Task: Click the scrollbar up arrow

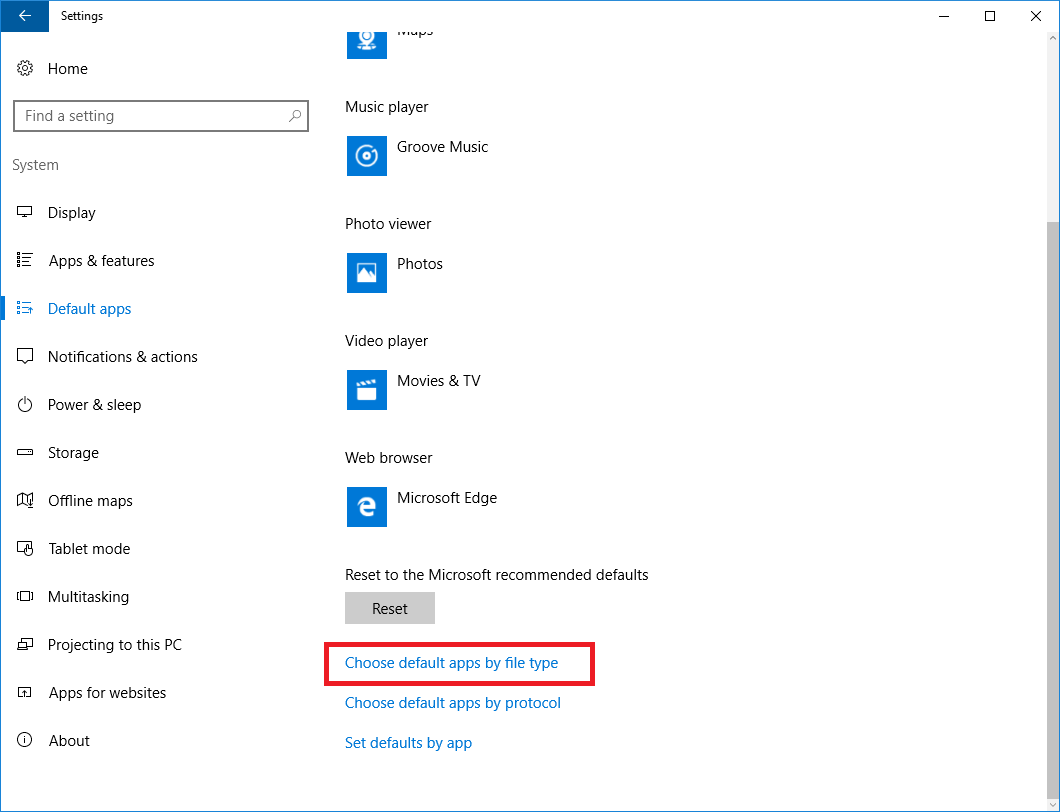Action: 1052,38
